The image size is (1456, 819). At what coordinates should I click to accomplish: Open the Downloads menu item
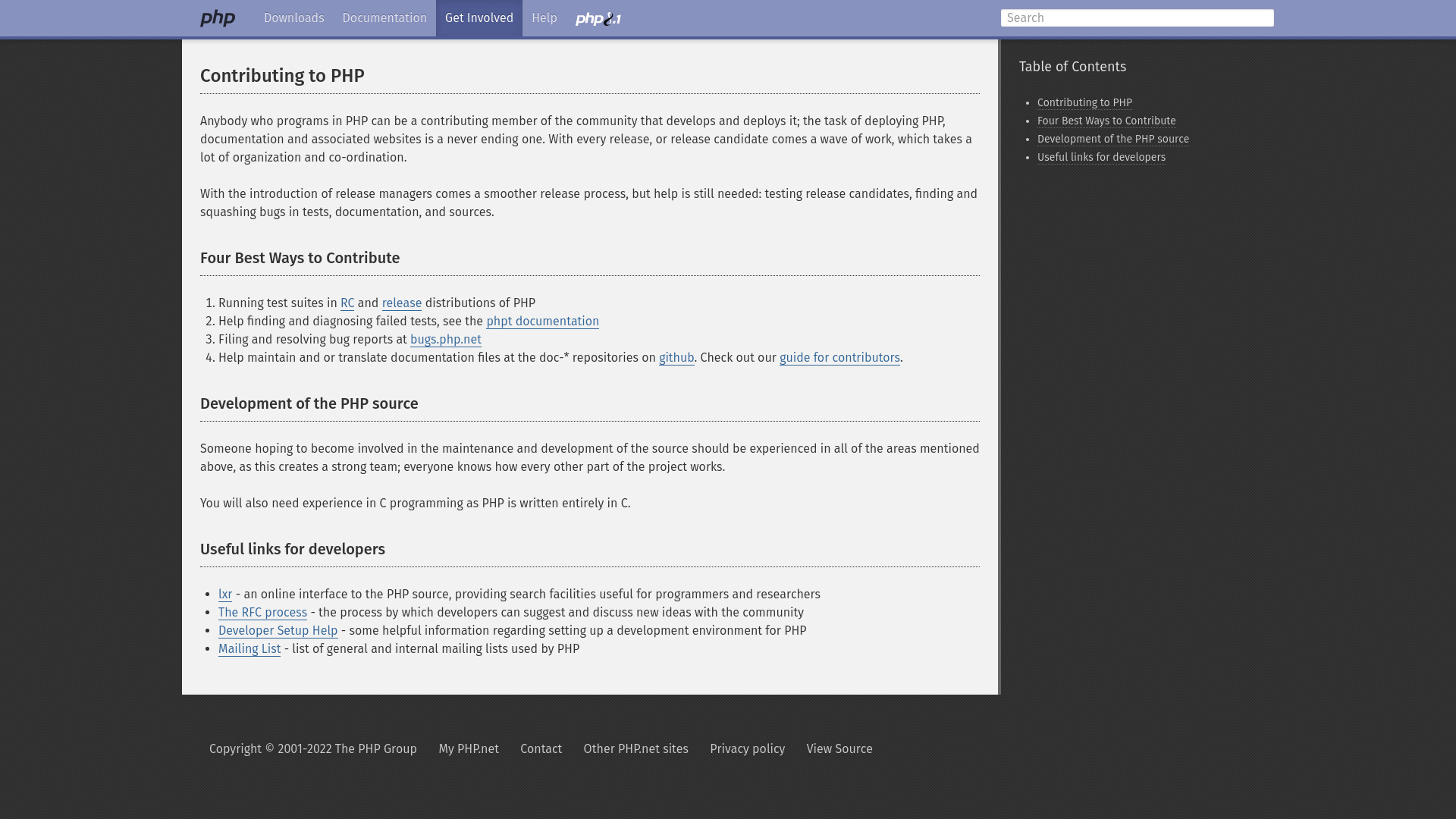(293, 18)
